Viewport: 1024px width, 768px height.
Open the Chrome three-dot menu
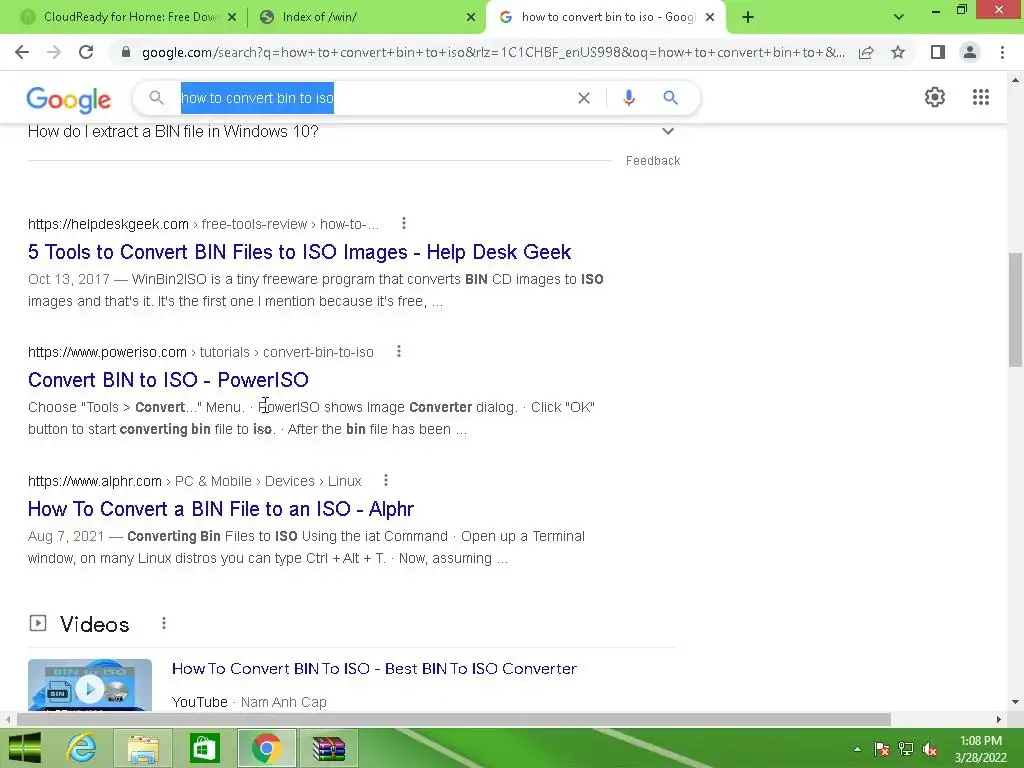click(1002, 52)
